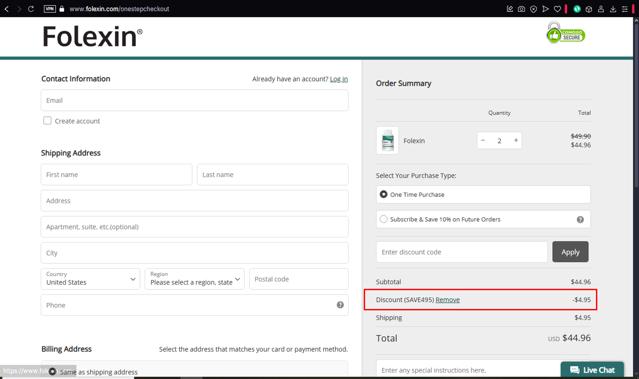Click the Enter discount code field
Screen dimensions: 639x379
pos(462,252)
